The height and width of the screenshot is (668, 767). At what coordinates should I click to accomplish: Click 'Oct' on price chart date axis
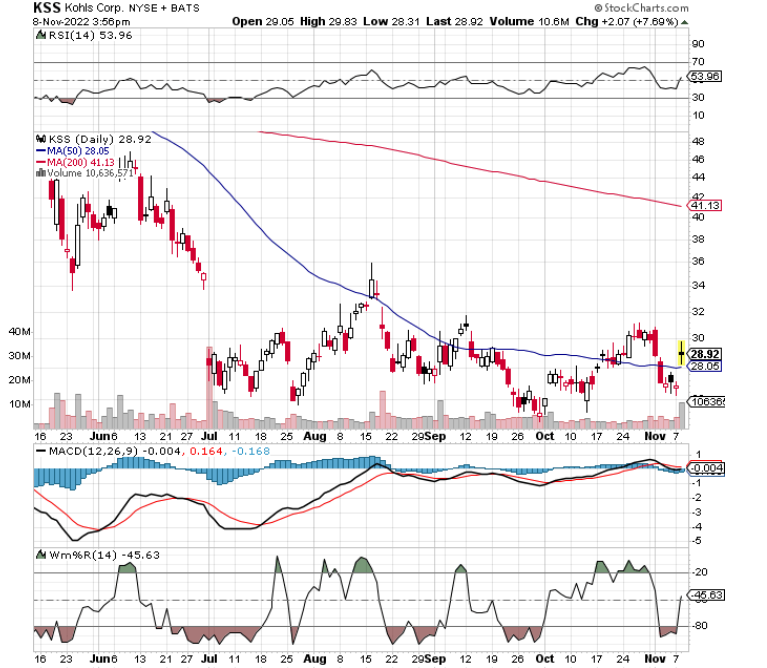[x=544, y=436]
